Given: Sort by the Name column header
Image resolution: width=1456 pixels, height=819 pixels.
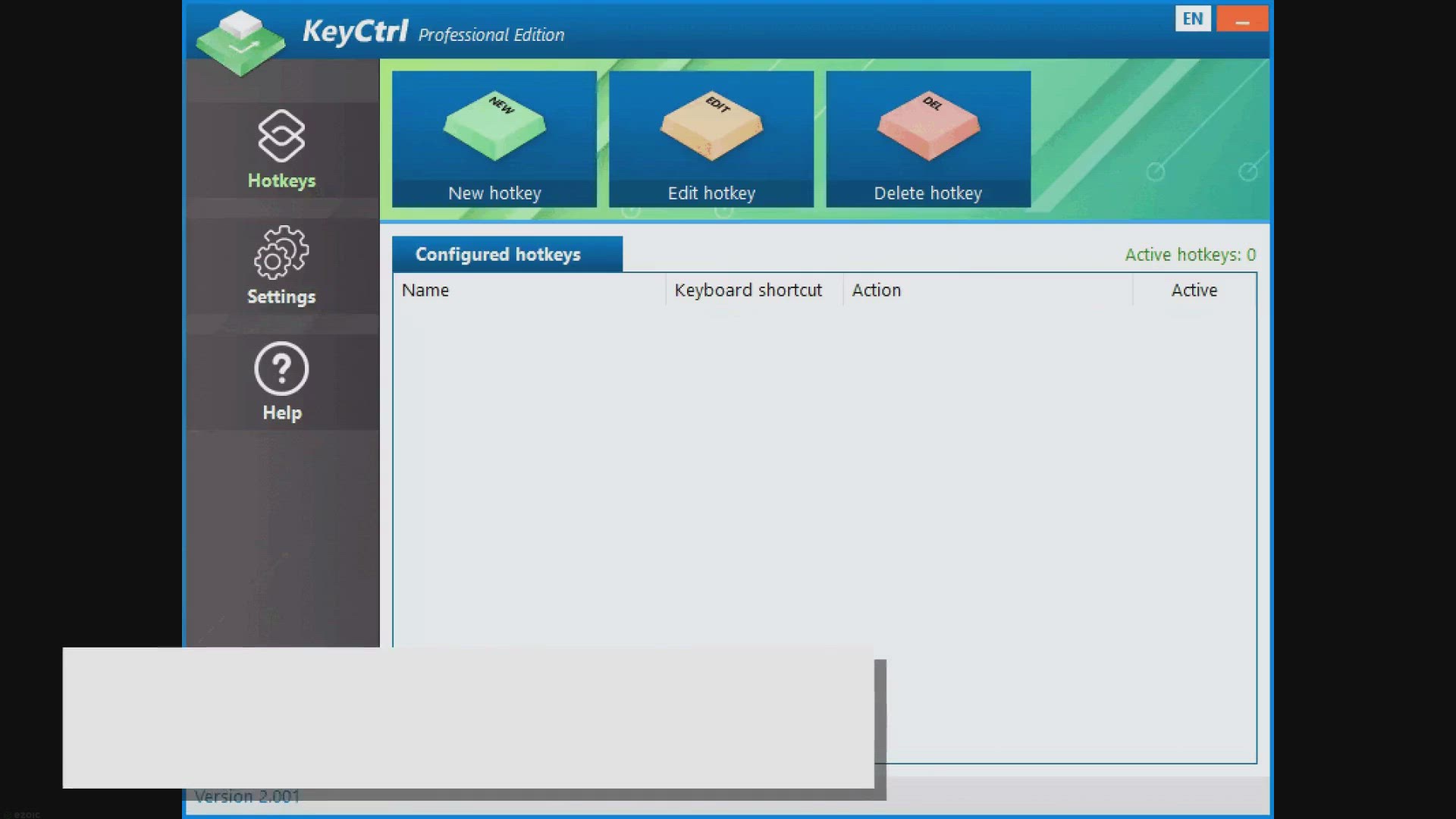Looking at the screenshot, I should (529, 290).
